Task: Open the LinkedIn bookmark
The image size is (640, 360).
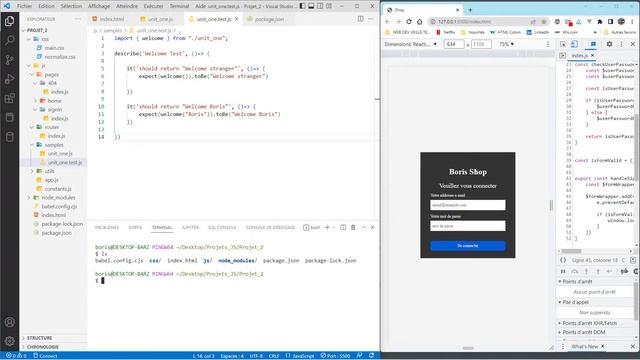Action: [538, 32]
